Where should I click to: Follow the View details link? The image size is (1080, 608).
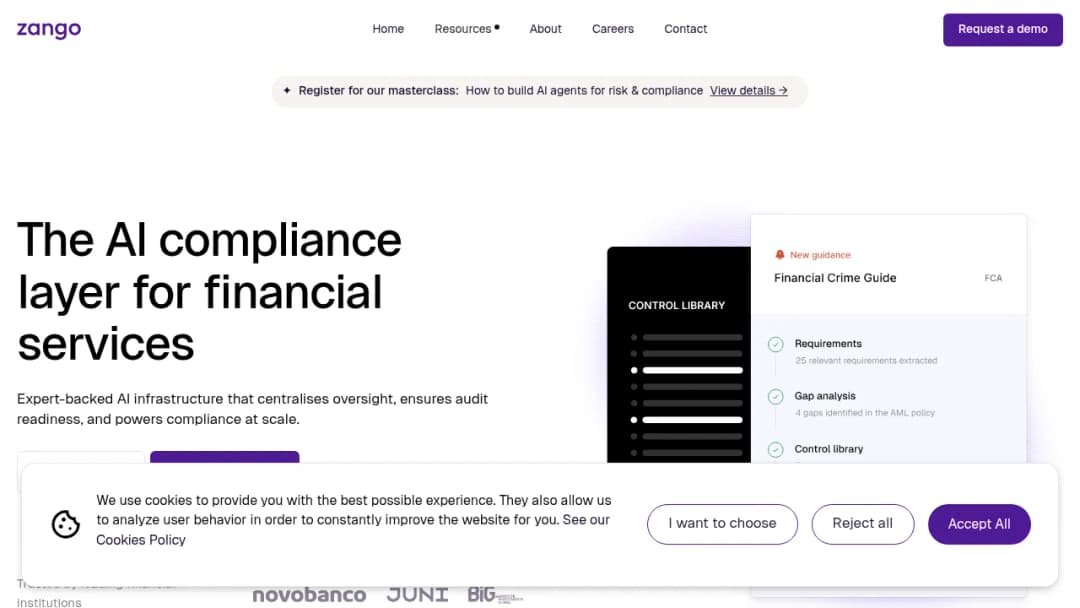pos(749,91)
